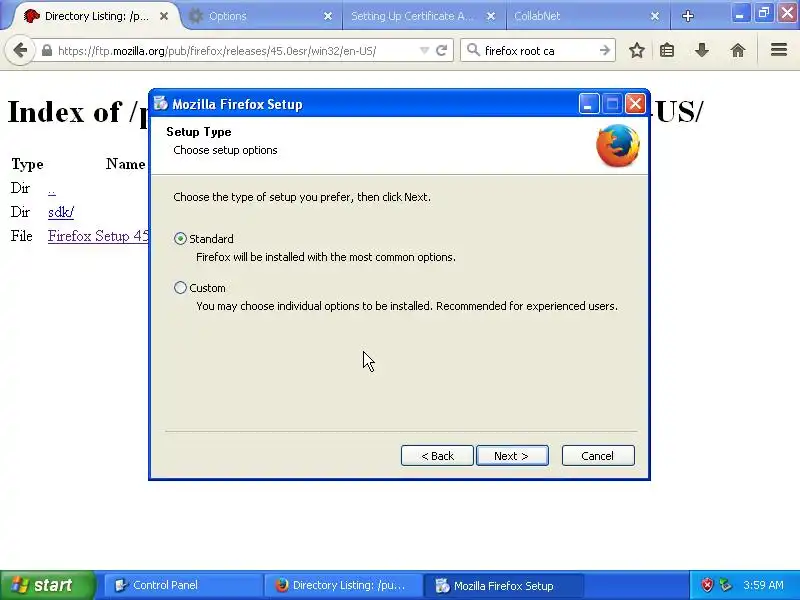Click the safely remove hardware tray icon

[x=726, y=585]
